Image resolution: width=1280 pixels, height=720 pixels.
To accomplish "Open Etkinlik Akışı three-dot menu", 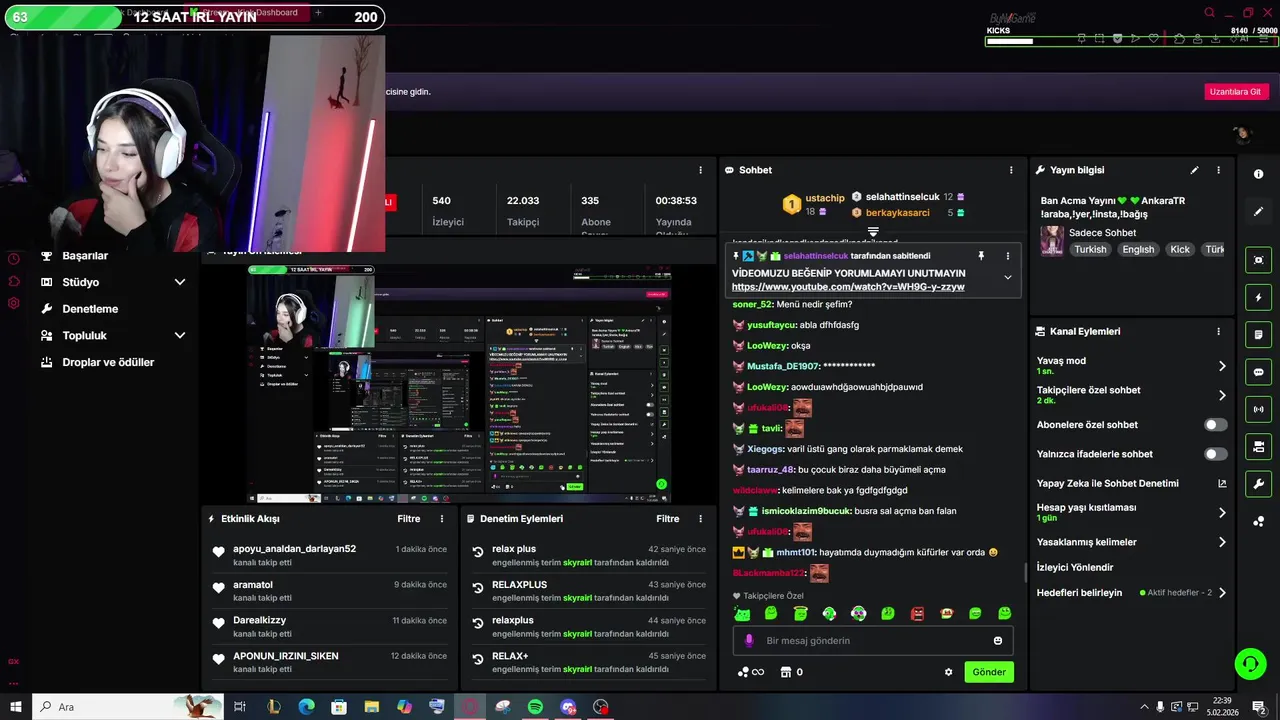I will 442,519.
